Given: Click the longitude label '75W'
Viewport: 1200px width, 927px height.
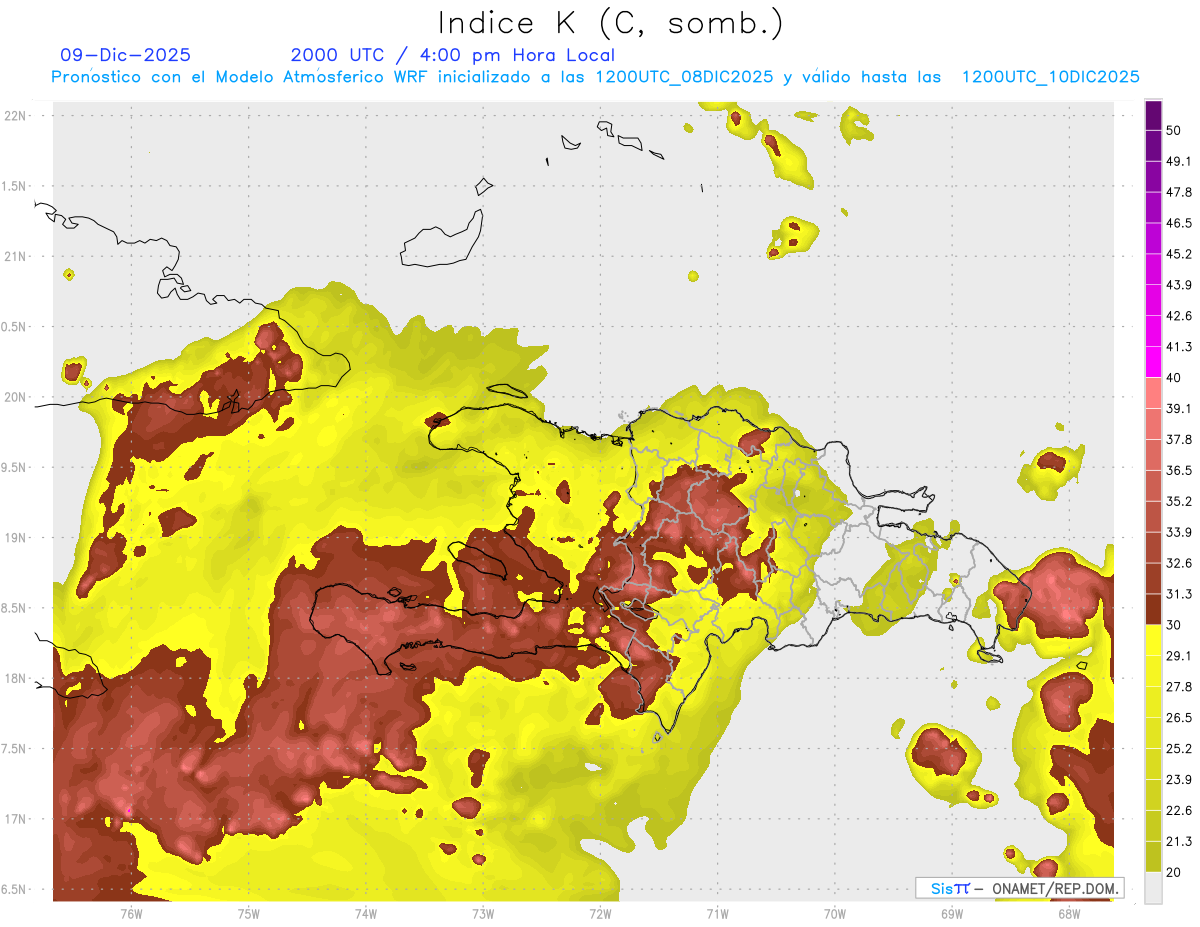Looking at the screenshot, I should click(249, 914).
